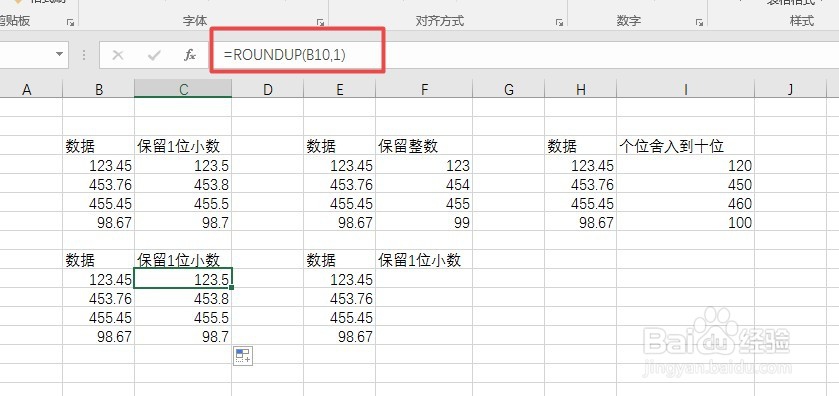Click empty cell right of lower 123.45 in column F
The width and height of the screenshot is (839, 396).
coord(424,279)
